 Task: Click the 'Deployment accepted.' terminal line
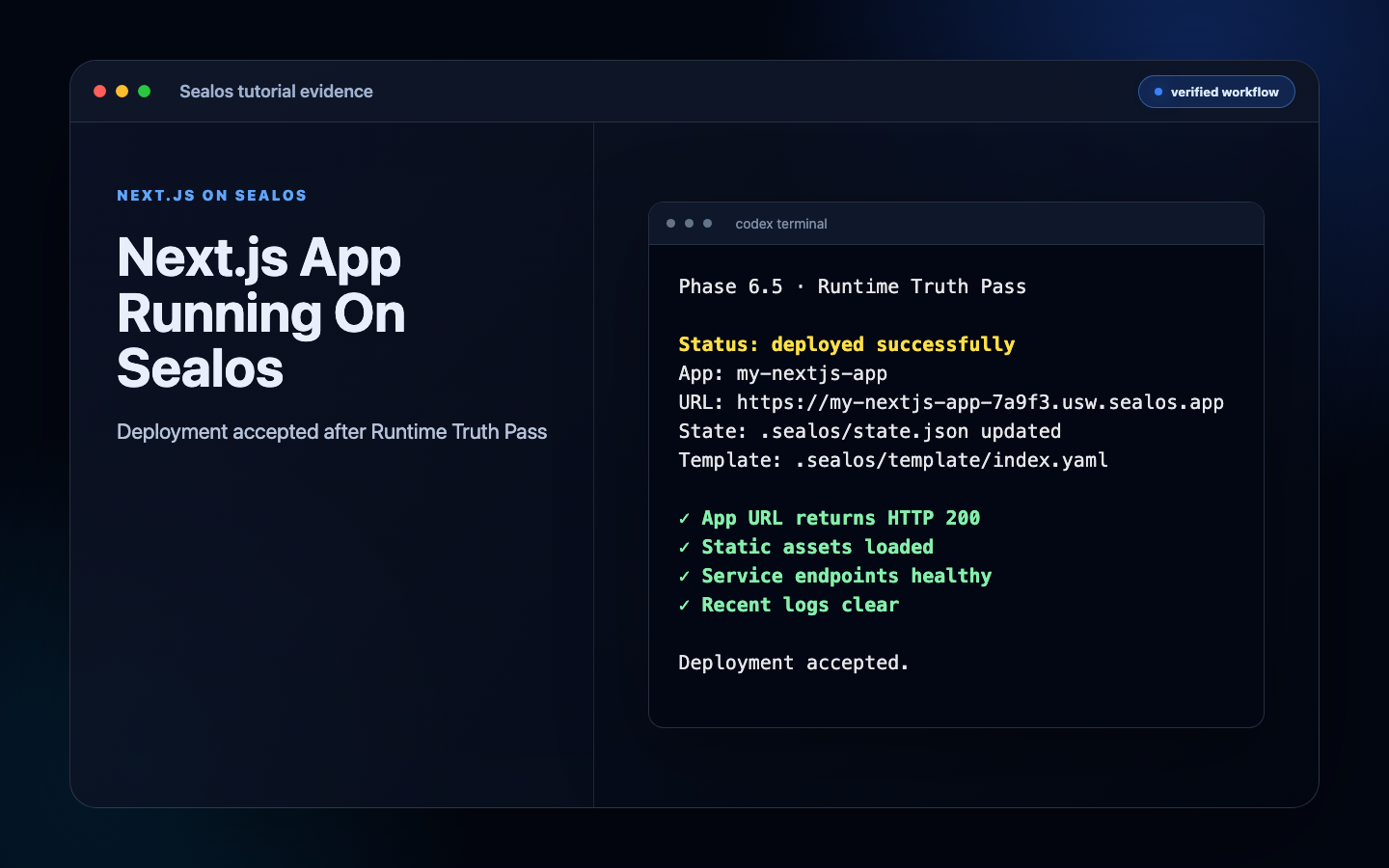pyautogui.click(x=794, y=663)
